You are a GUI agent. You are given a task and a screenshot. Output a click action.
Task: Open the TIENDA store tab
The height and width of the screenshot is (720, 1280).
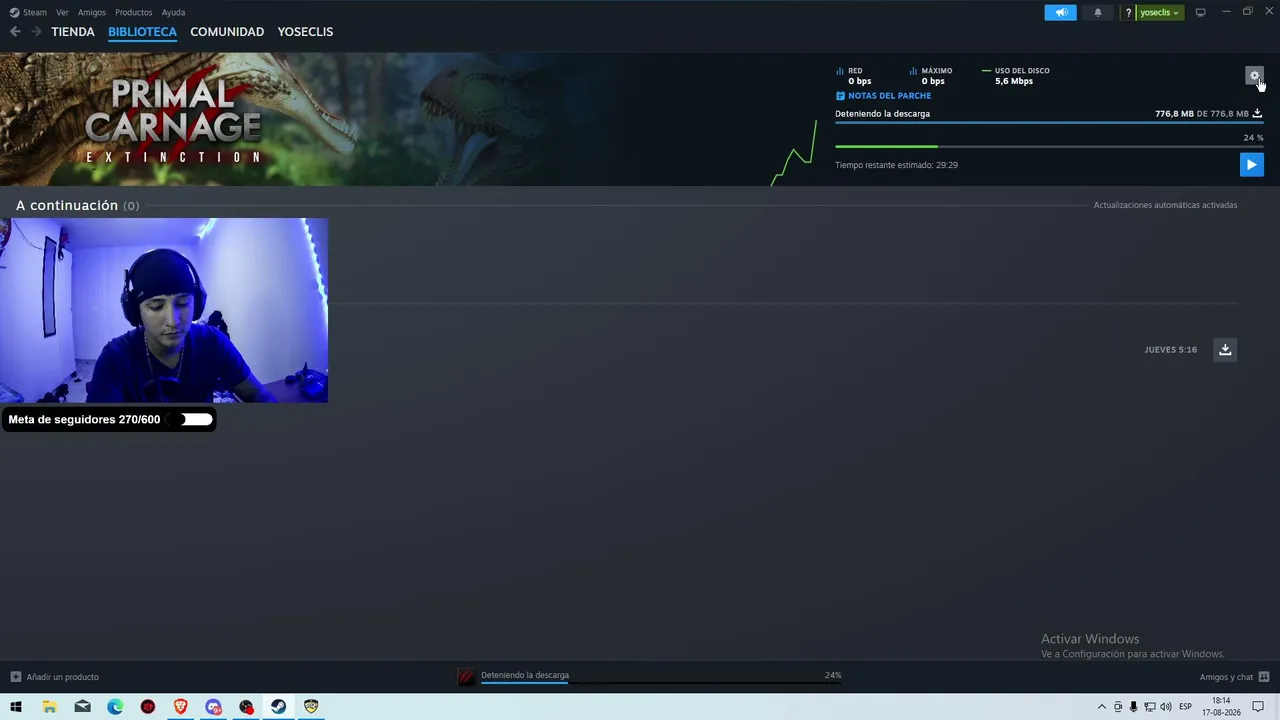73,32
